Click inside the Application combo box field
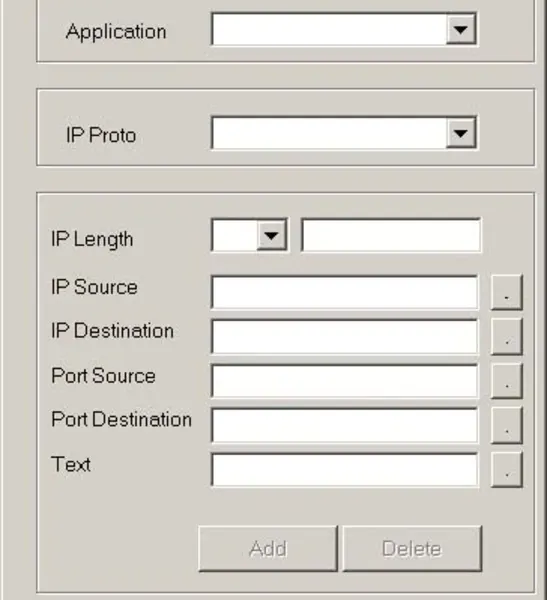Viewport: 547px width, 600px height. (x=329, y=29)
